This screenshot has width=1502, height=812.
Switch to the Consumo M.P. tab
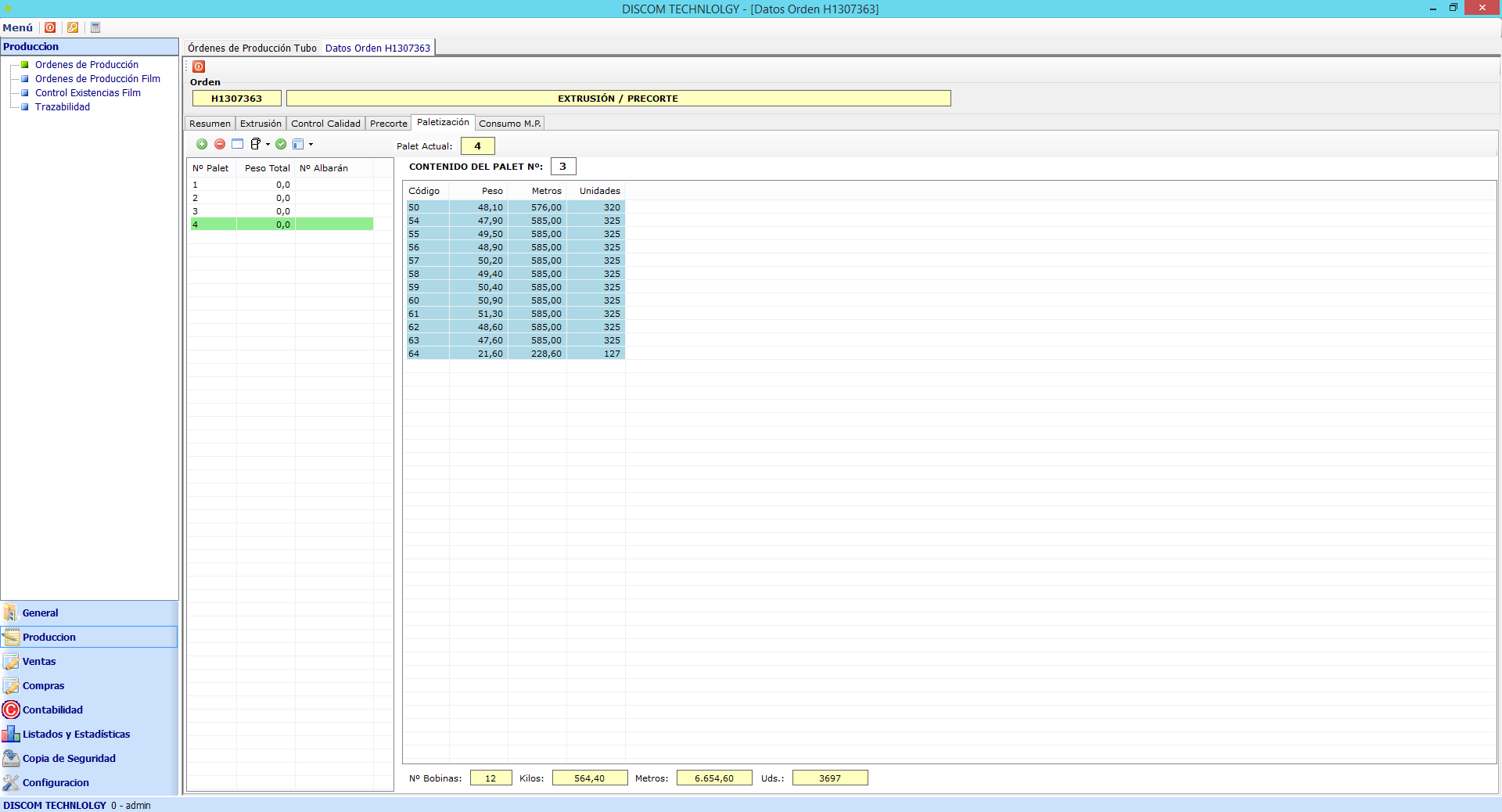tap(509, 124)
